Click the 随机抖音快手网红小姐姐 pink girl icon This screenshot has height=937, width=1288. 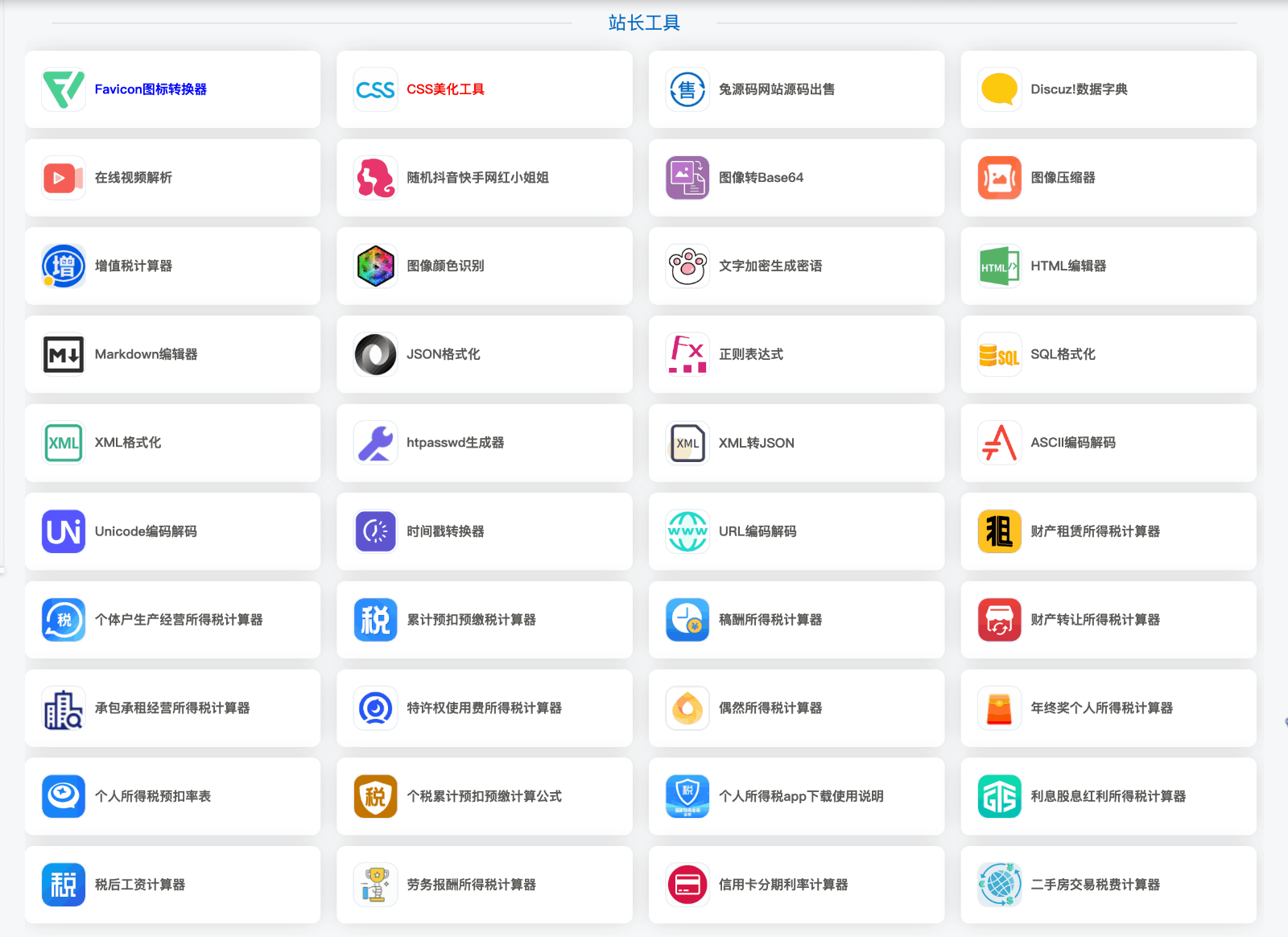[x=376, y=178]
